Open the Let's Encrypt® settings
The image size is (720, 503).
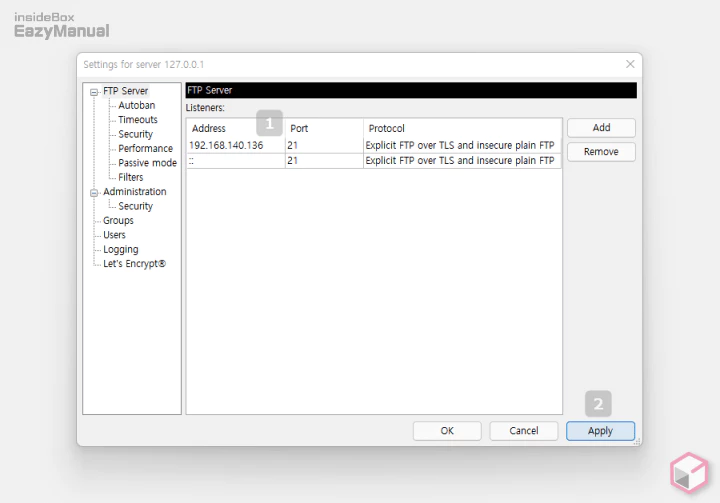(134, 264)
